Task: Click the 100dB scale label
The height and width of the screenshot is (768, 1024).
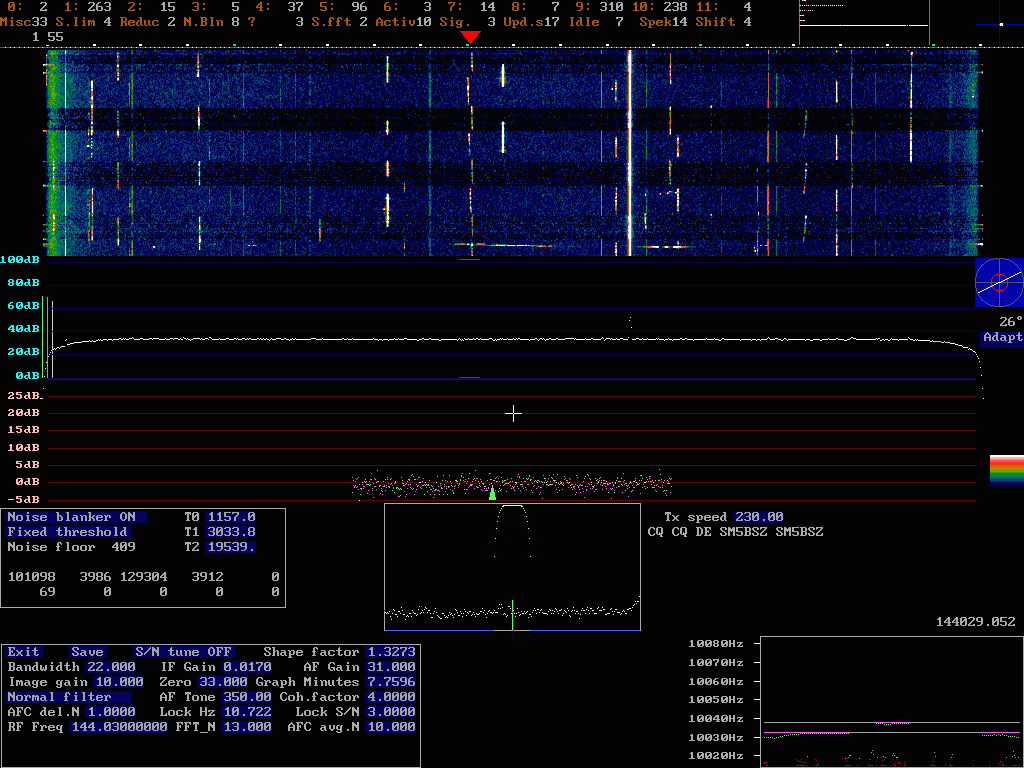Action: click(x=20, y=260)
